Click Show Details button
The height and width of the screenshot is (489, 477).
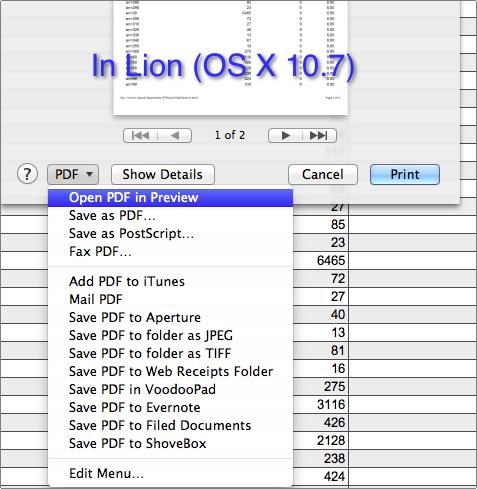[163, 174]
